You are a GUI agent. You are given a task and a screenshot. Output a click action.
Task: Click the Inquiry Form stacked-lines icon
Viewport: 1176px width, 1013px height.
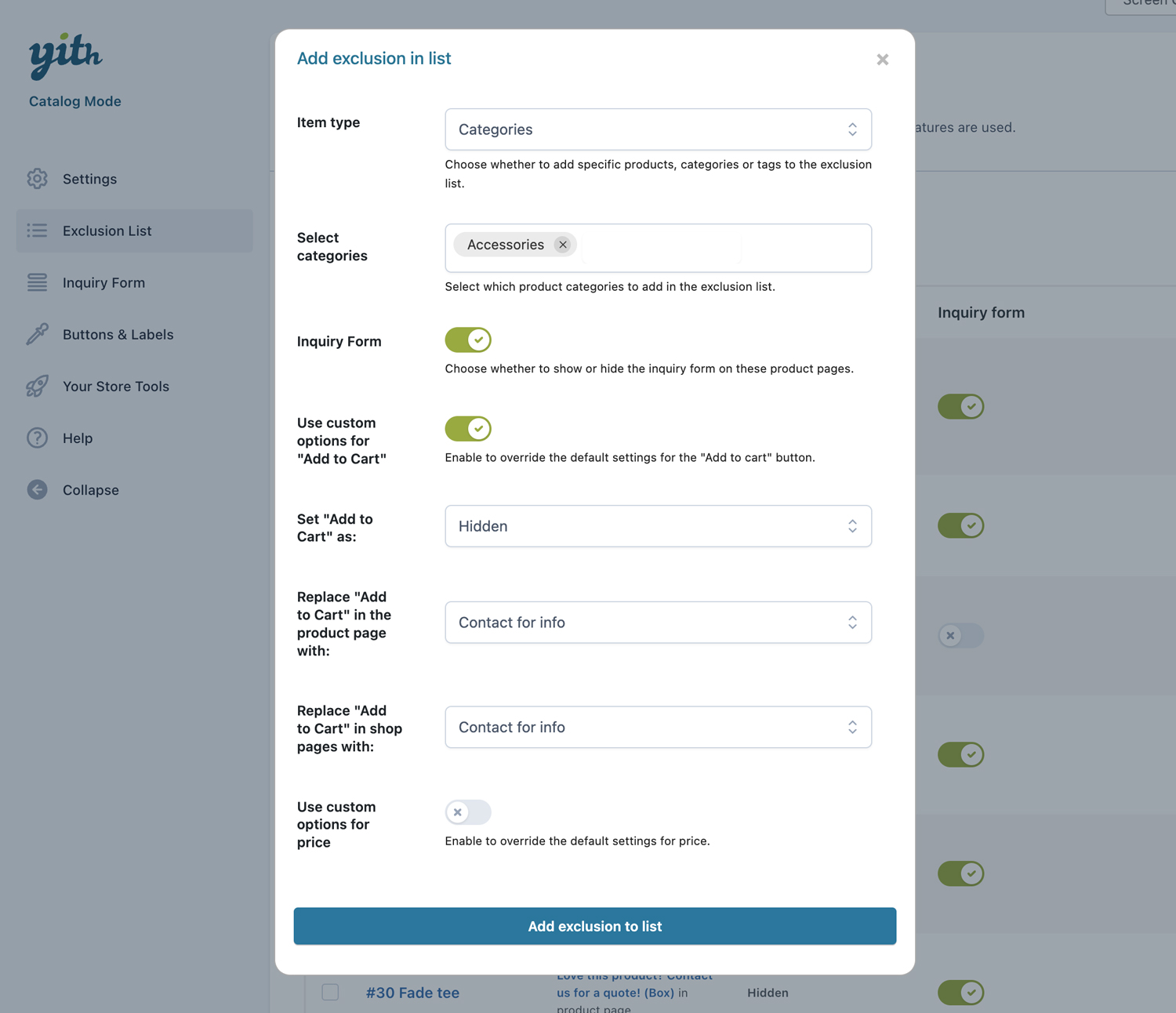37,282
